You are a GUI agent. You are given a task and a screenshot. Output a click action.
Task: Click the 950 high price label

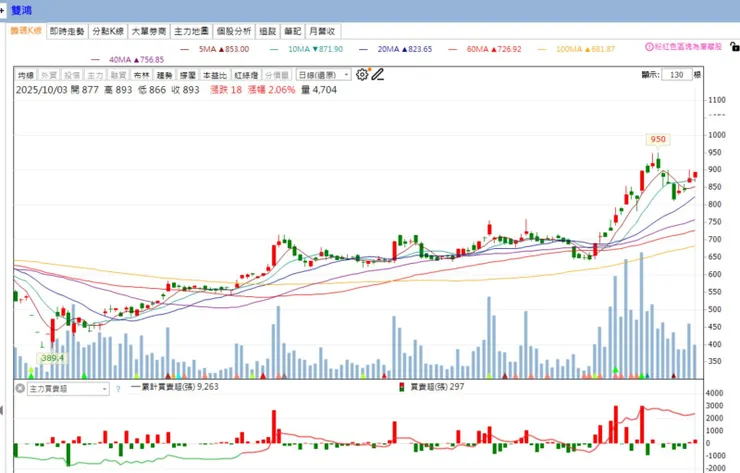[x=658, y=139]
